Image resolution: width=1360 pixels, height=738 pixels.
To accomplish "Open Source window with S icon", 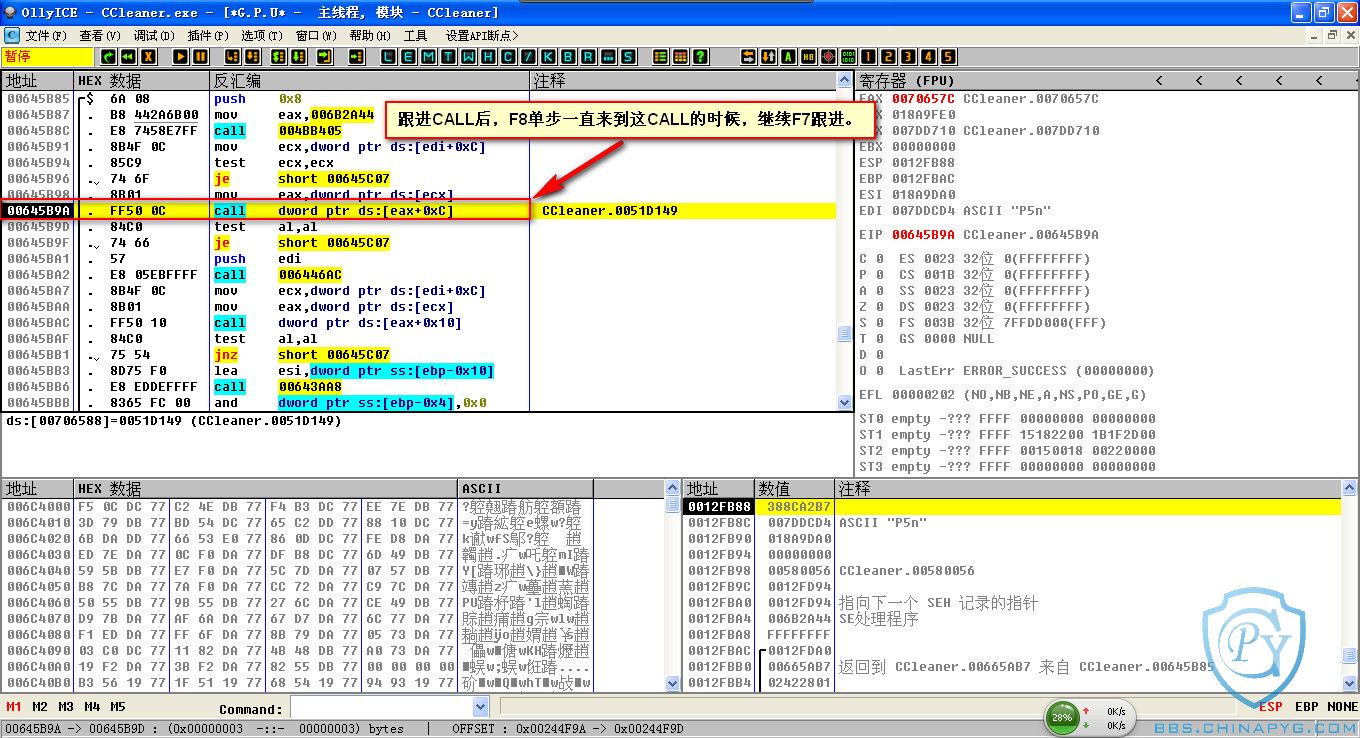I will click(628, 57).
